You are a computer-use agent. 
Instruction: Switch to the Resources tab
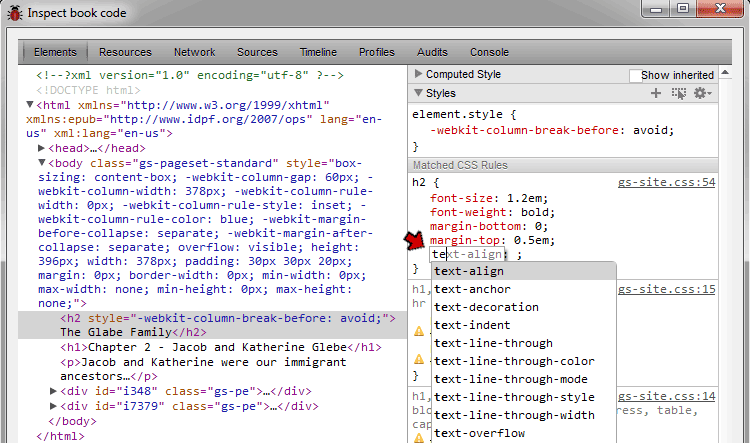tap(125, 52)
